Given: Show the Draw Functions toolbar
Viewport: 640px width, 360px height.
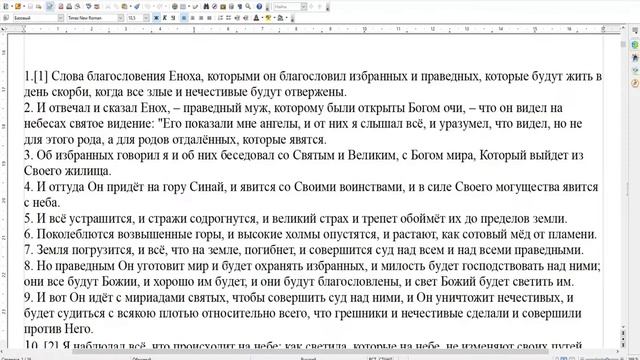Looking at the screenshot, I should click(x=196, y=7).
